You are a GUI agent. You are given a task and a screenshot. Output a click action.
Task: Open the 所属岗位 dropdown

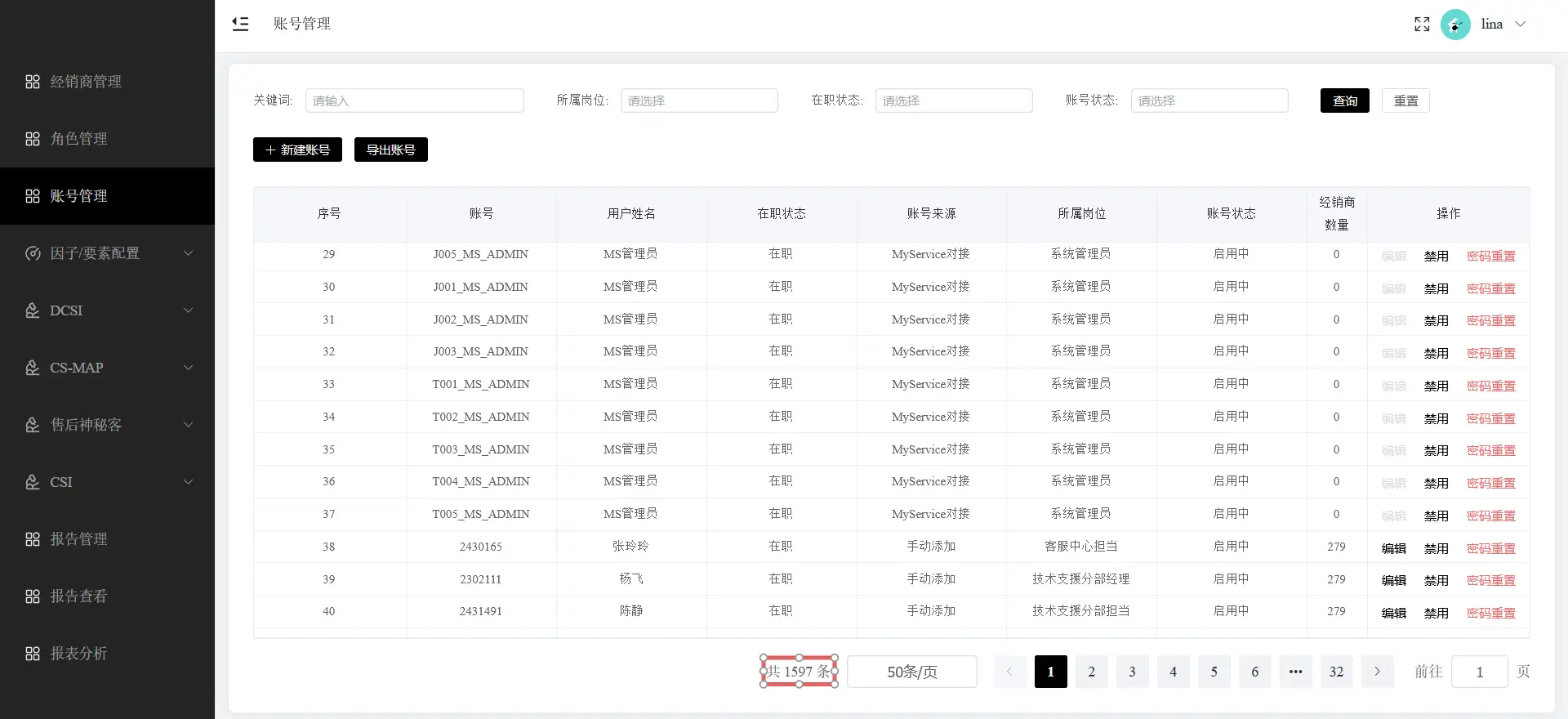coord(699,100)
